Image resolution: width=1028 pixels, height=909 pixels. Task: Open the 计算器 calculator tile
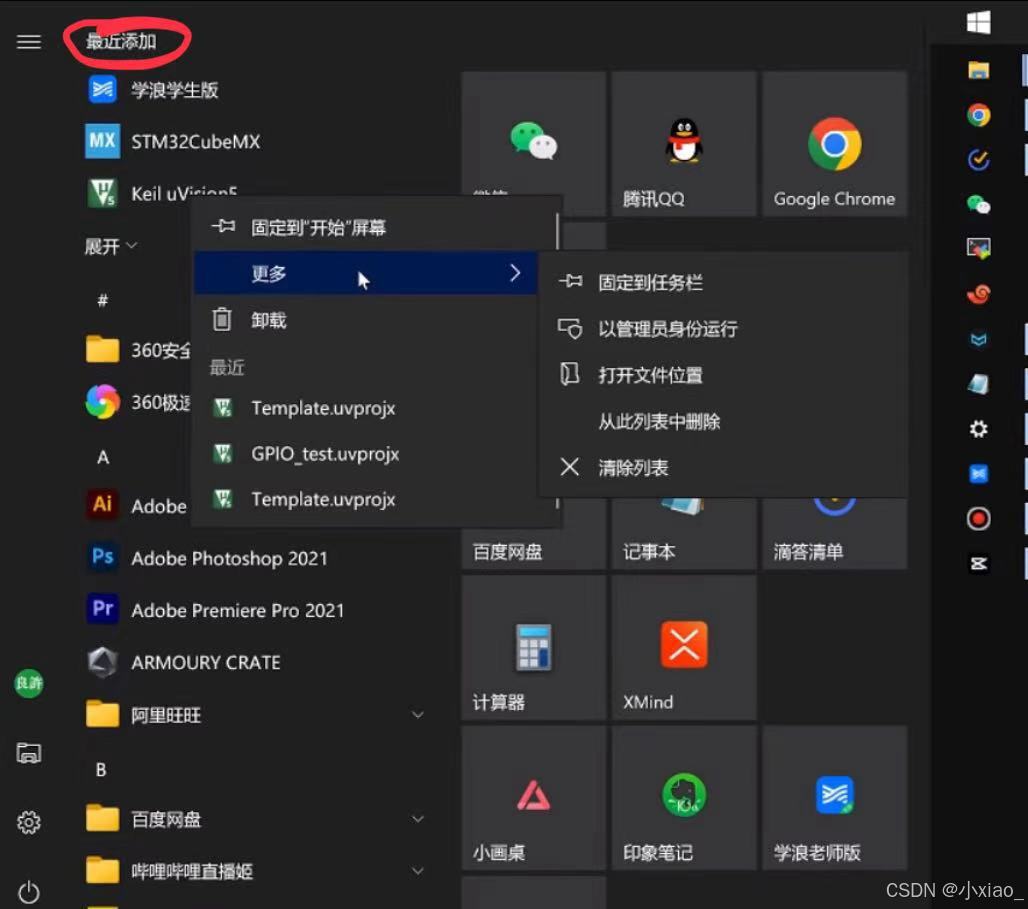[533, 647]
